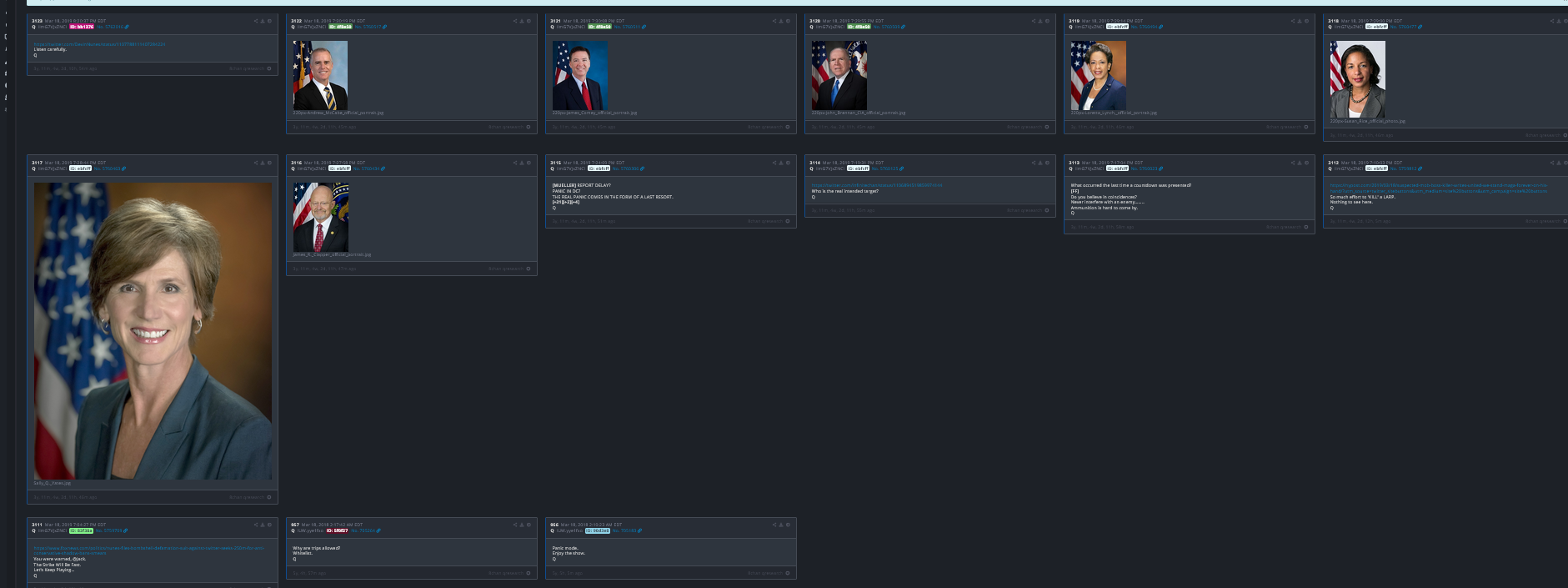Click 'The Strike Will Be Fast.' in post 3111
Viewport: 1568px width, 588px height.
pyautogui.click(x=58, y=565)
